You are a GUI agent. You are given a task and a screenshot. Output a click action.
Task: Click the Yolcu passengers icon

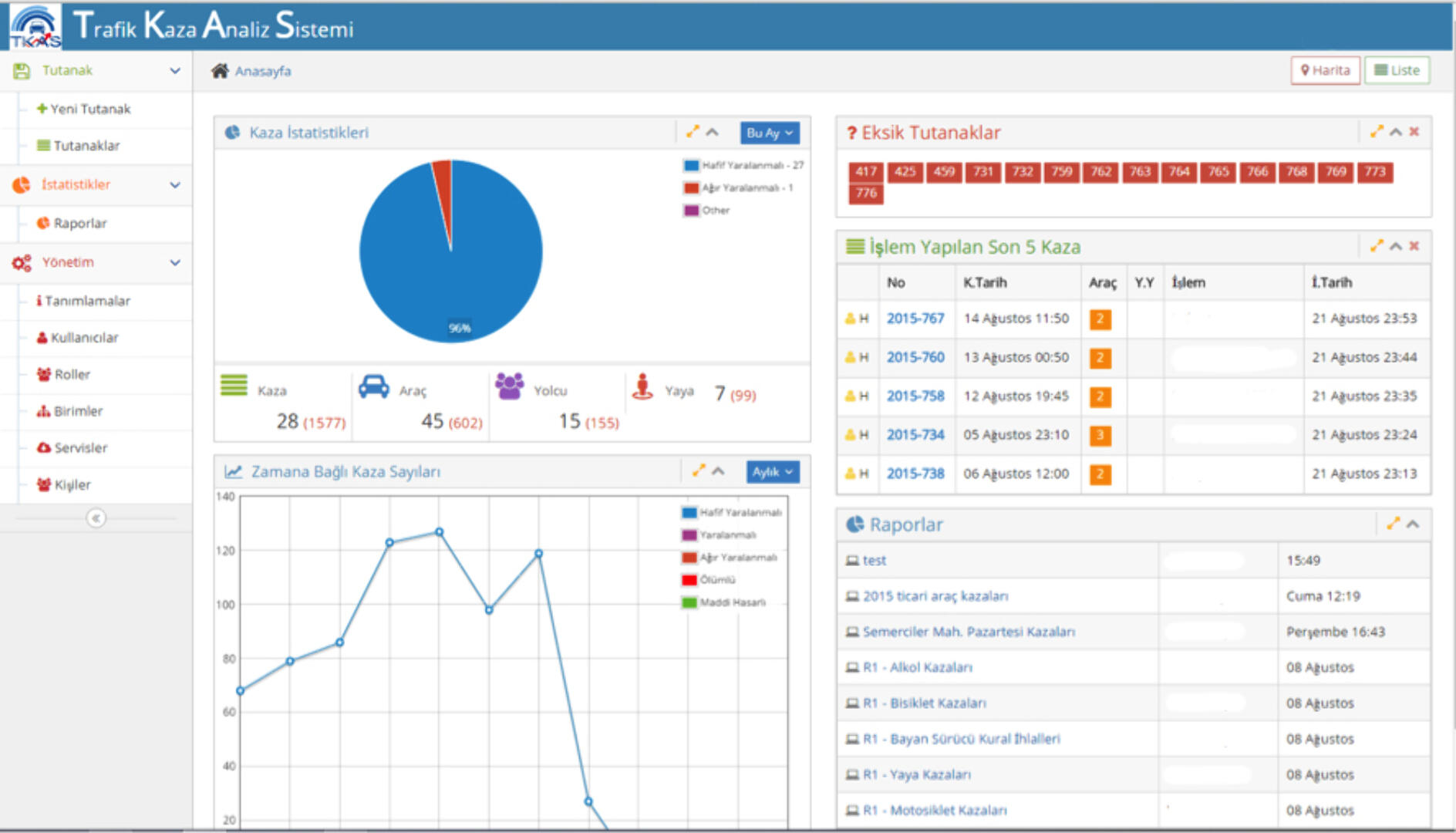point(510,386)
